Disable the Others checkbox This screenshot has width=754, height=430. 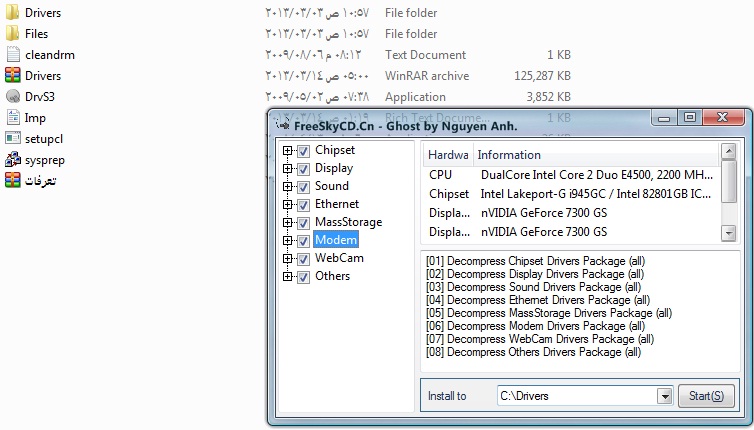pyautogui.click(x=303, y=277)
